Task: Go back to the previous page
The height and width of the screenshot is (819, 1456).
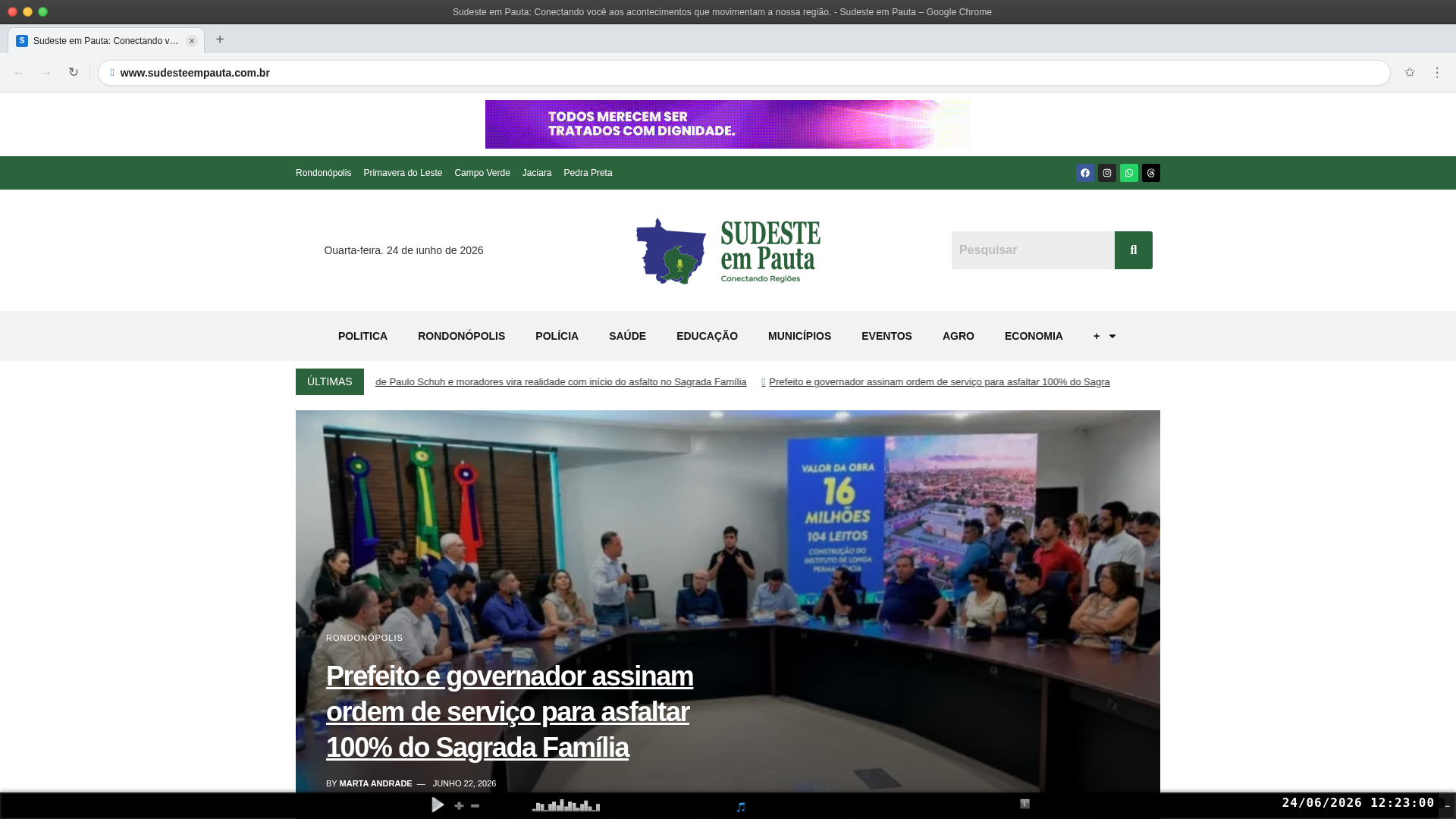Action: (19, 73)
